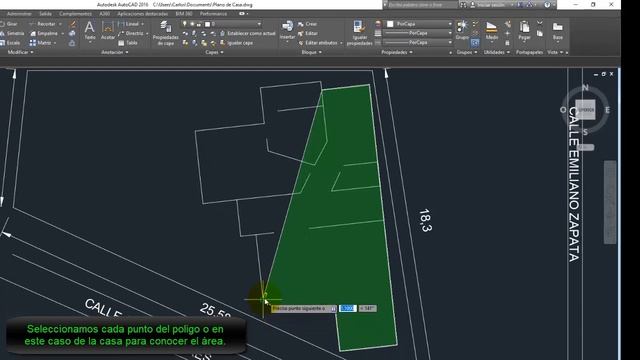Click the N direction on the ViewCube
Image resolution: width=640 pixels, height=360 pixels.
585,88
